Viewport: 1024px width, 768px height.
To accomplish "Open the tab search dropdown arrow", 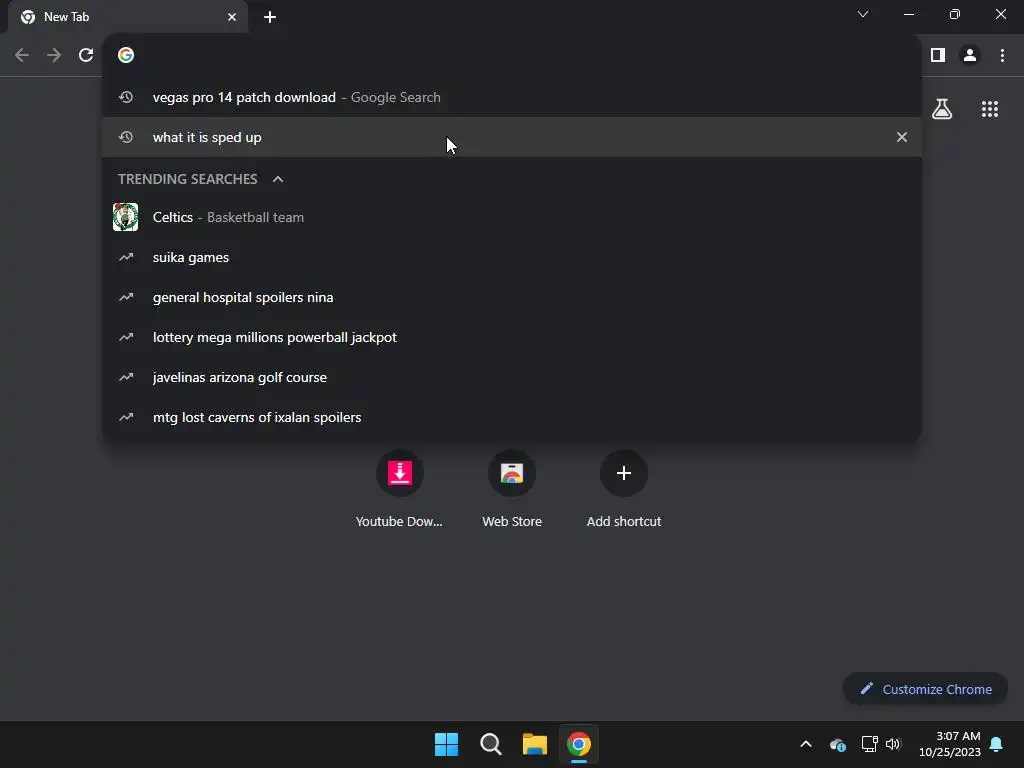I will tap(863, 14).
